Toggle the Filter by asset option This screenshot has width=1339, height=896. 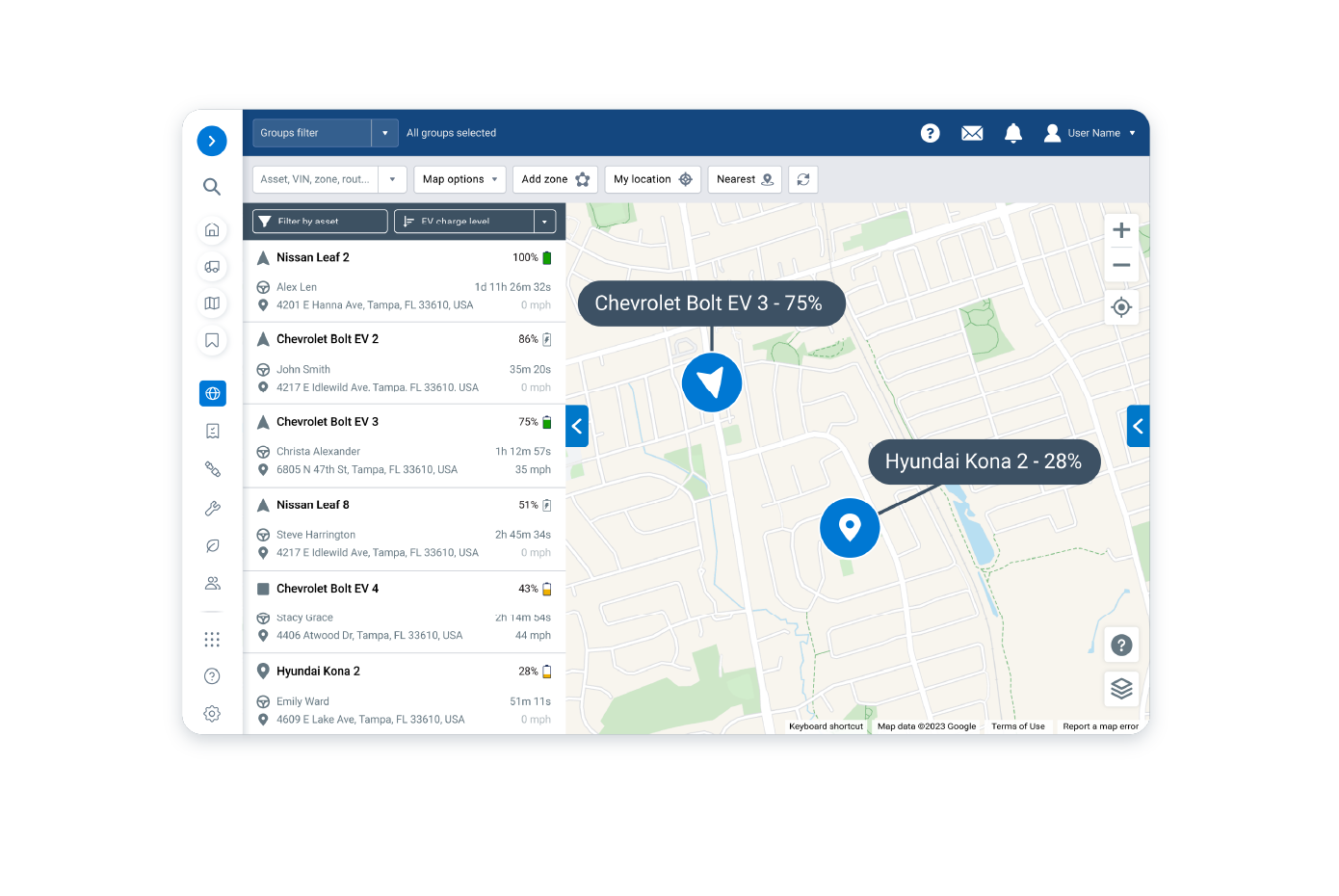[x=319, y=221]
